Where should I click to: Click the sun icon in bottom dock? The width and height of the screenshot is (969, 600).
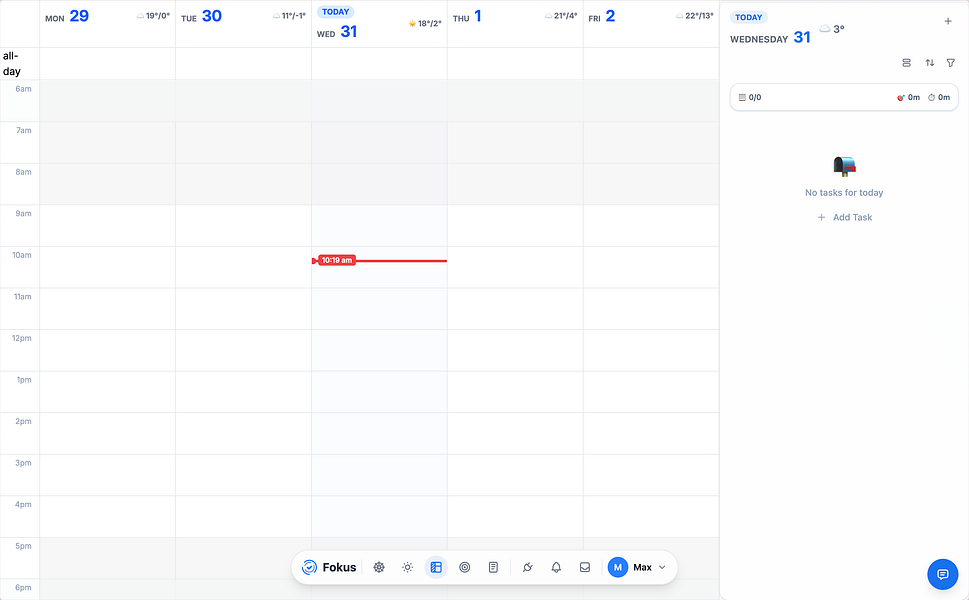pyautogui.click(x=407, y=567)
